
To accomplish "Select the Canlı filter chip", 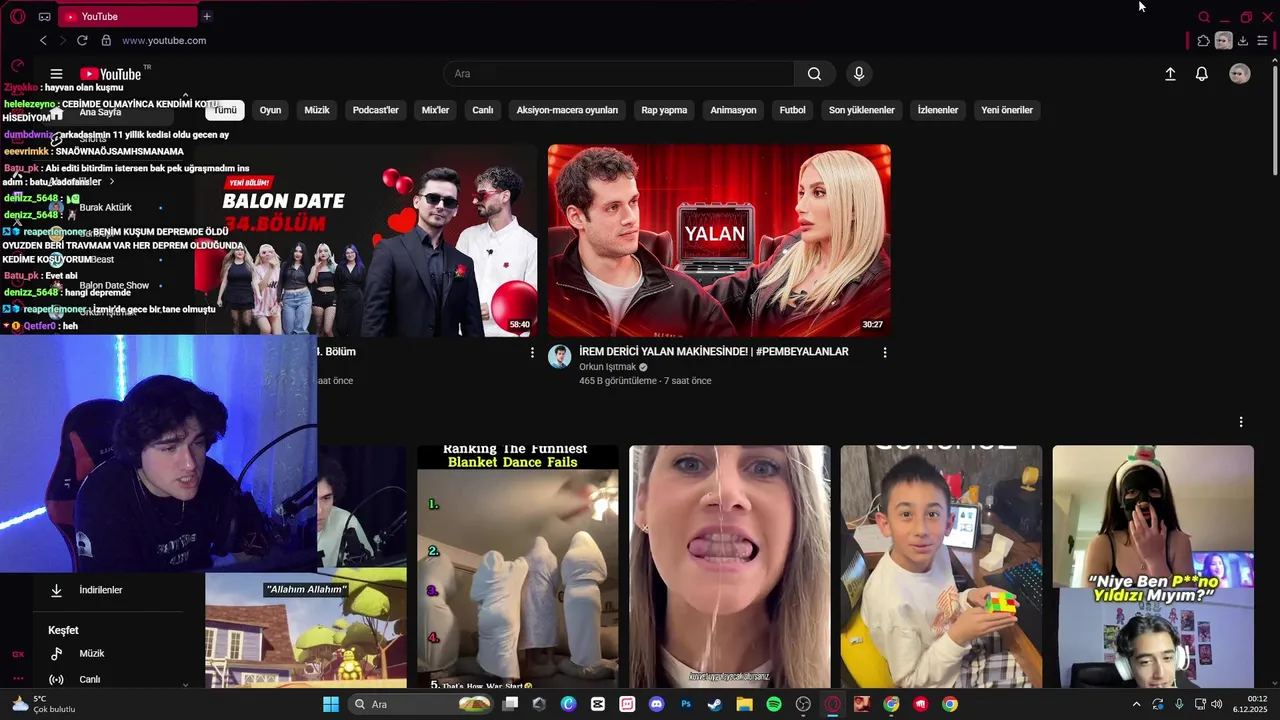I will point(483,110).
